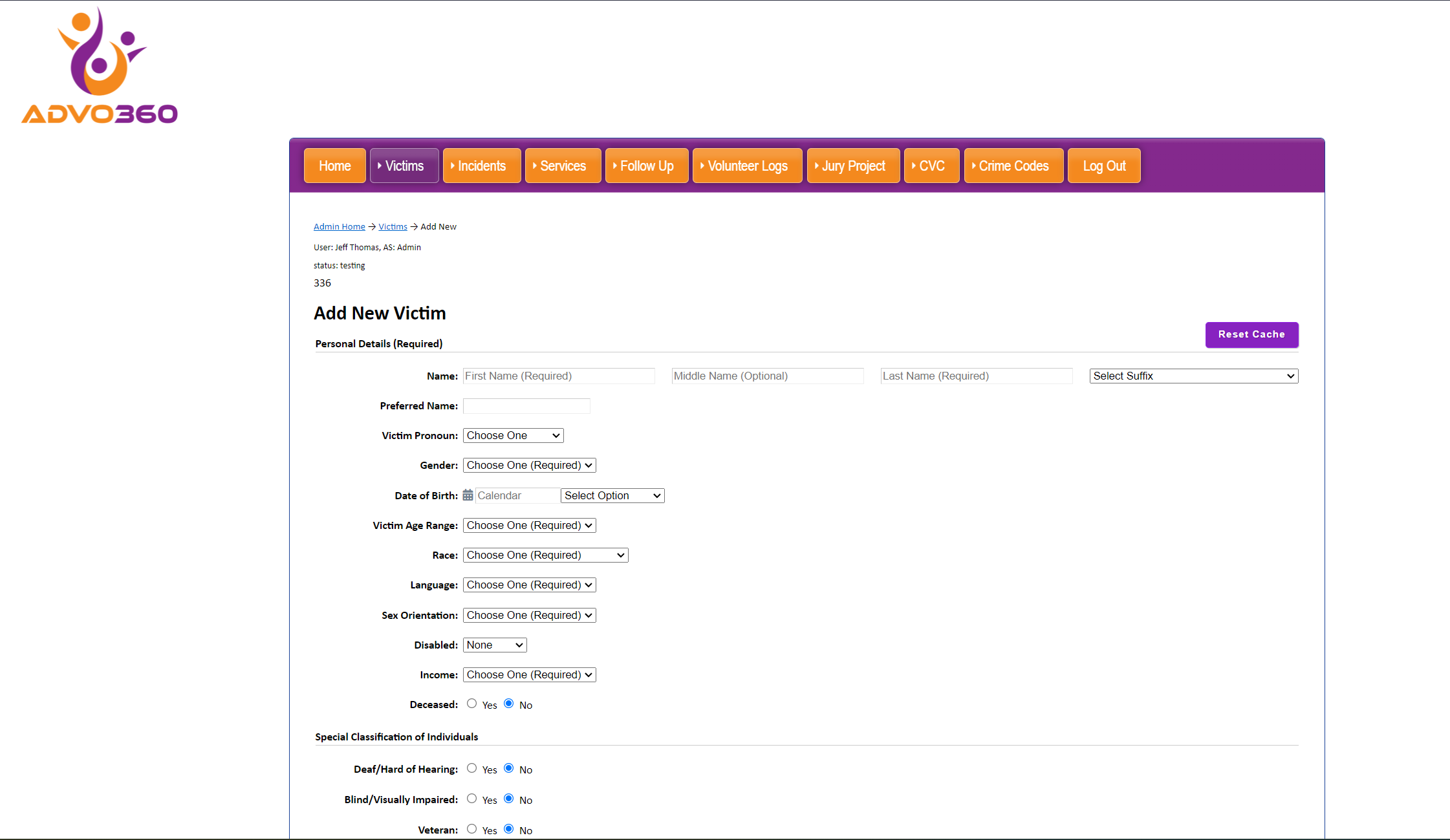Follow the Admin Home breadcrumb link
Viewport: 1450px width, 840px height.
[x=340, y=227]
